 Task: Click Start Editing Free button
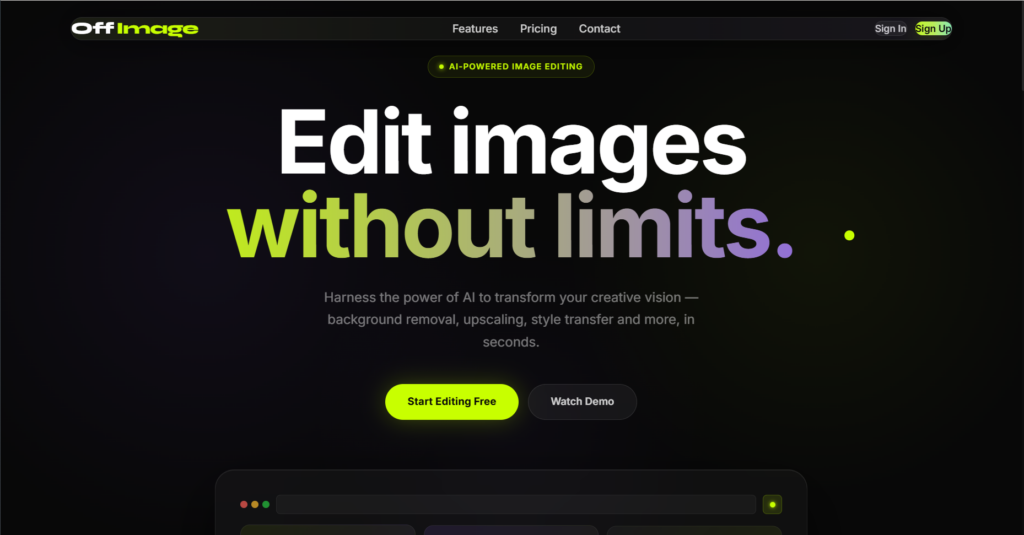(452, 402)
